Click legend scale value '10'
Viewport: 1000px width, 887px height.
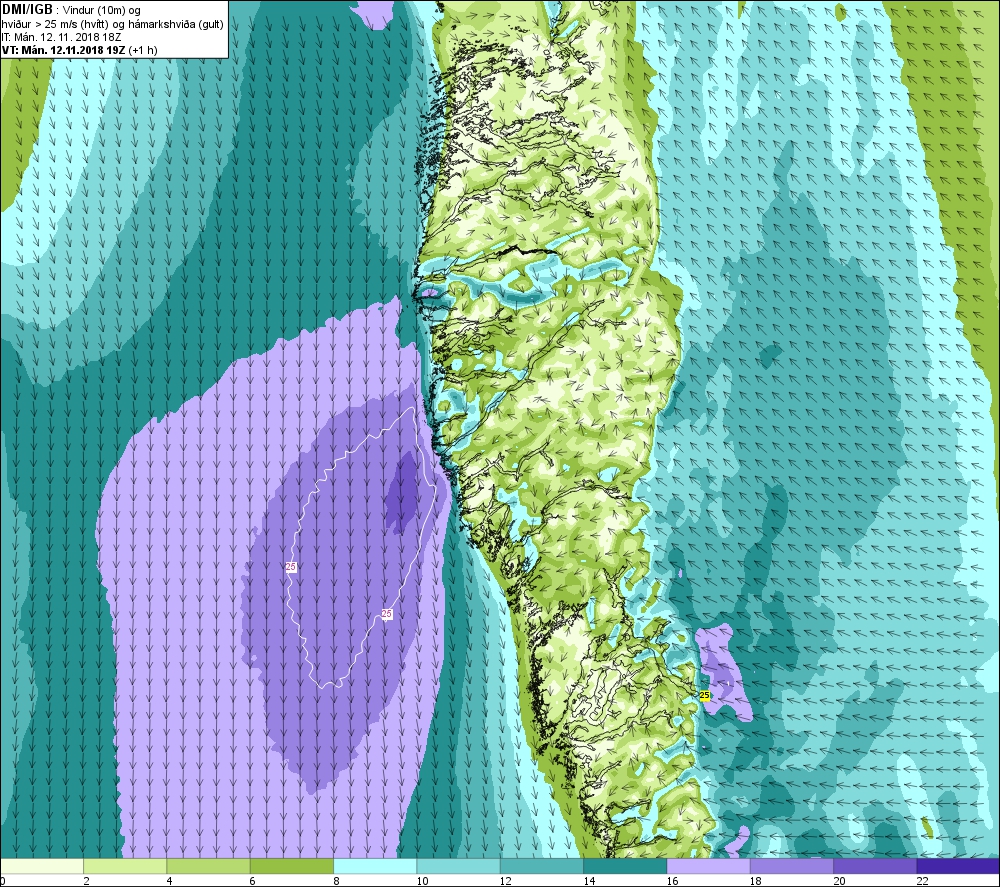[422, 881]
